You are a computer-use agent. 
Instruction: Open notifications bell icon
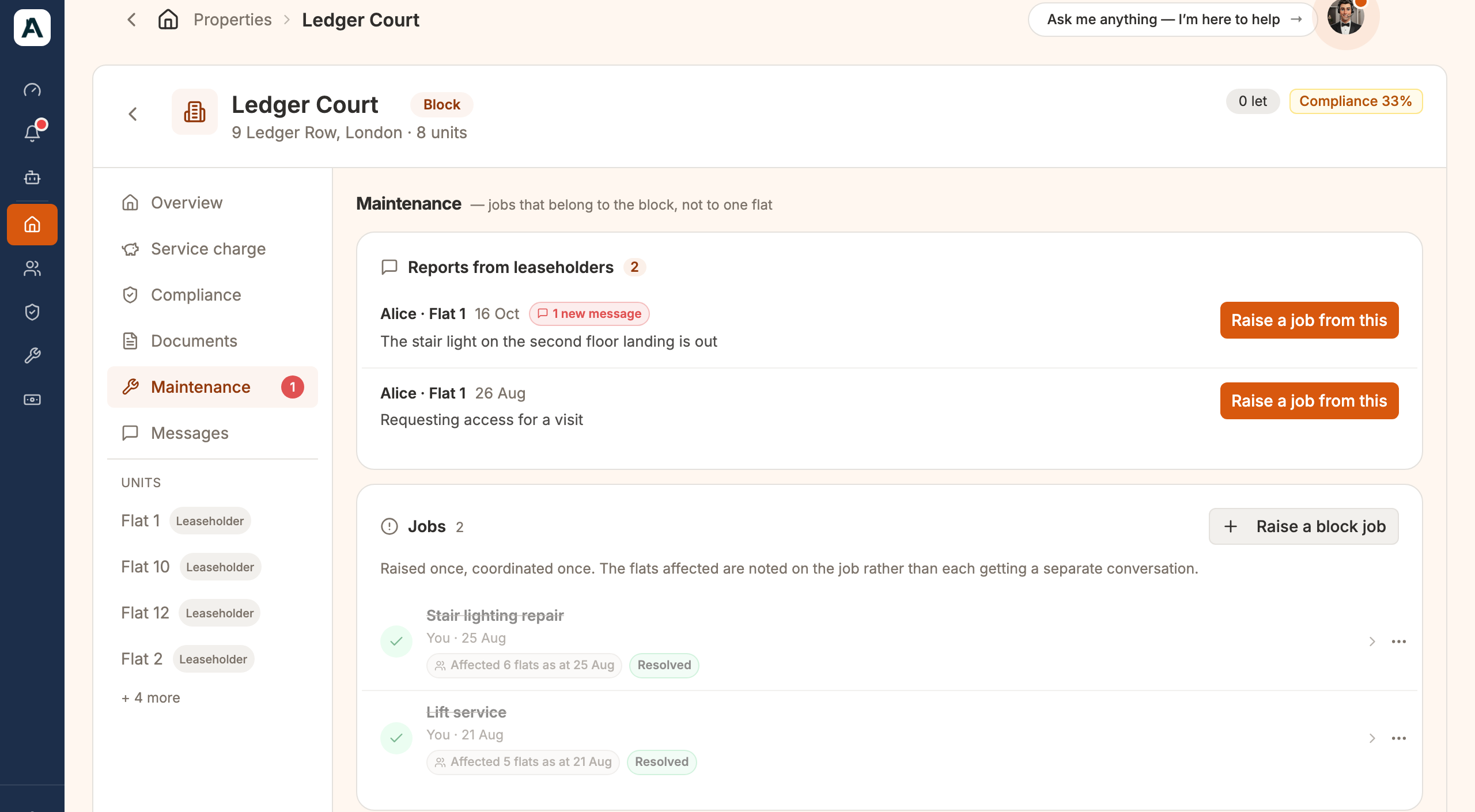click(x=32, y=133)
